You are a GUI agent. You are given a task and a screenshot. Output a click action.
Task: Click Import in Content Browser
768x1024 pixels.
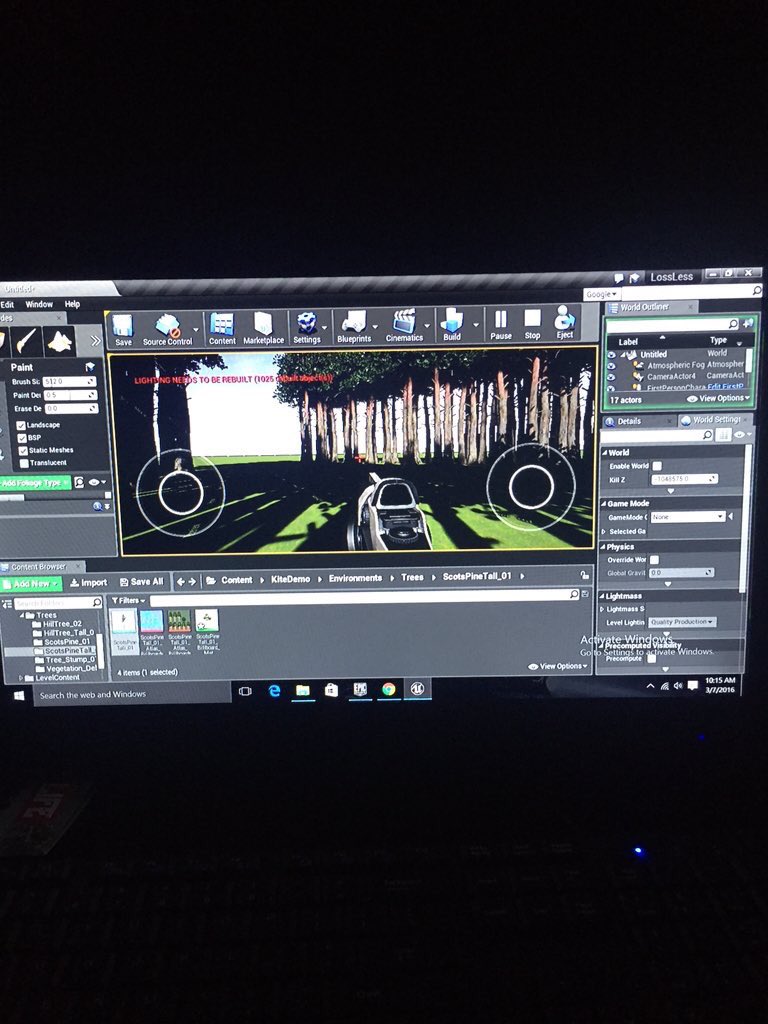[88, 583]
